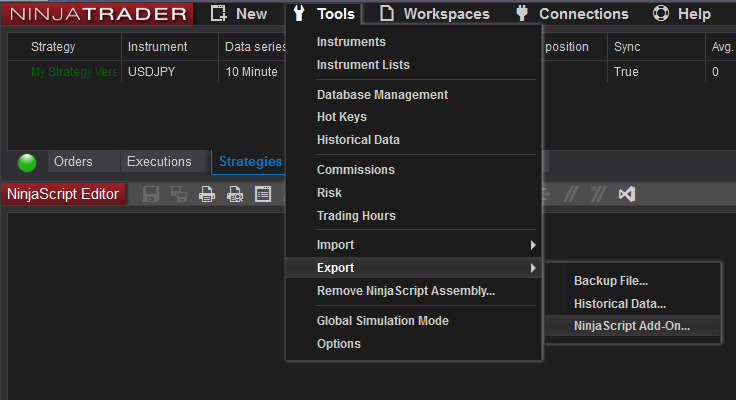Screen dimensions: 736x400
Task: Click the Save All icon
Action: [x=179, y=194]
